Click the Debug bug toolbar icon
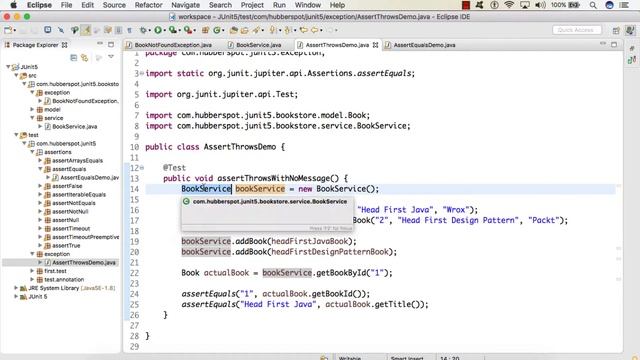640x360 pixels. tap(143, 30)
